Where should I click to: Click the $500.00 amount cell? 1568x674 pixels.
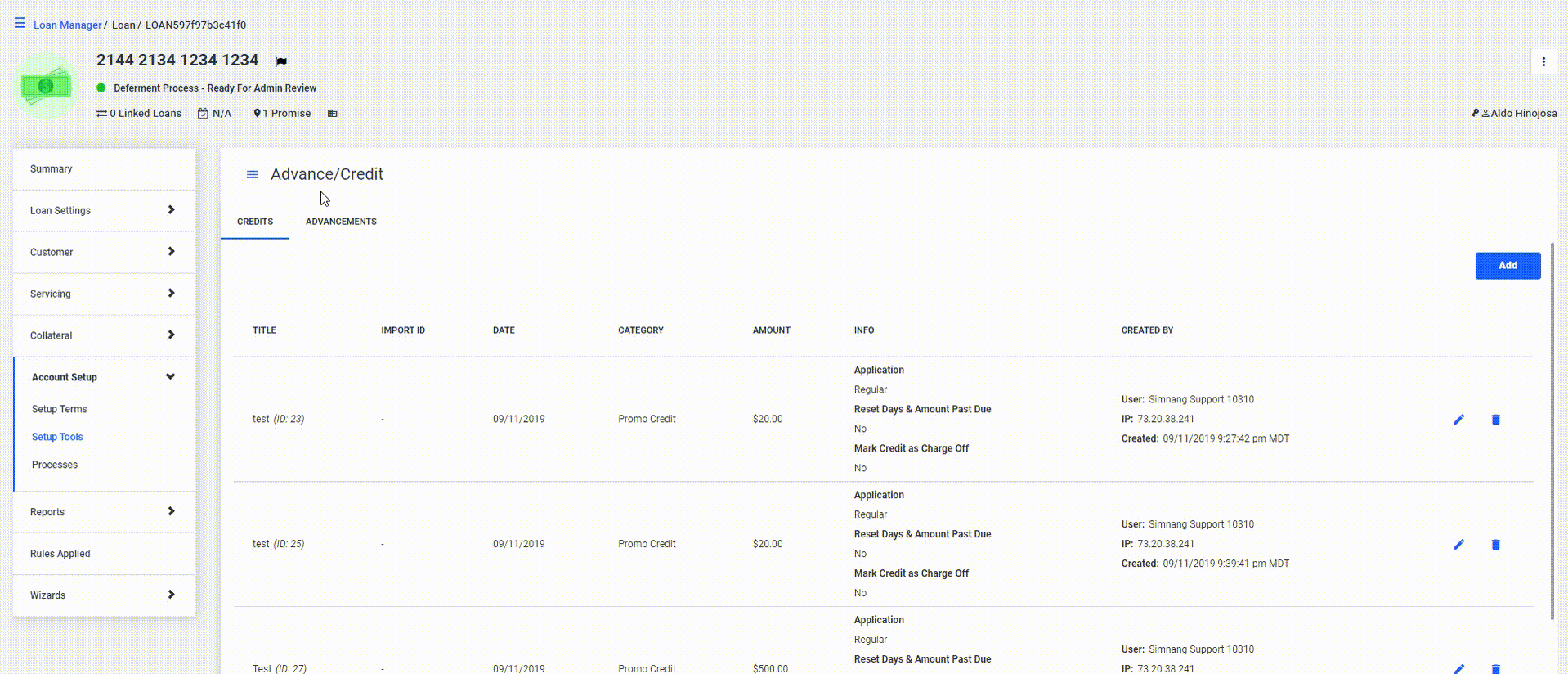[770, 668]
